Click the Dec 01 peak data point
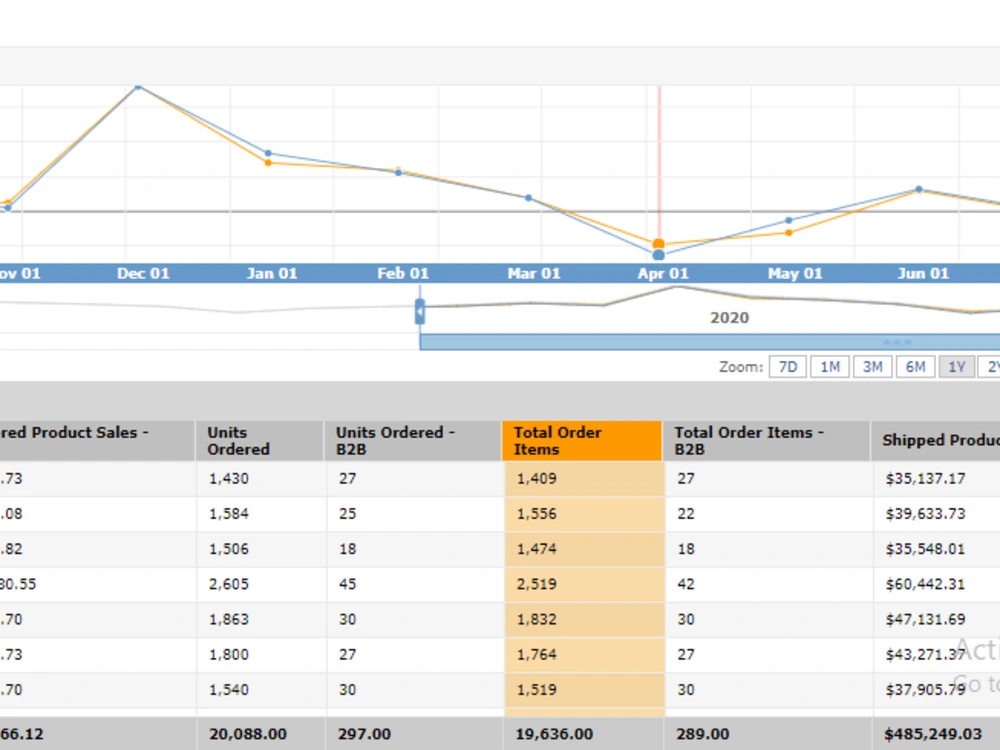Screen dimensions: 1000x750 click(138, 87)
